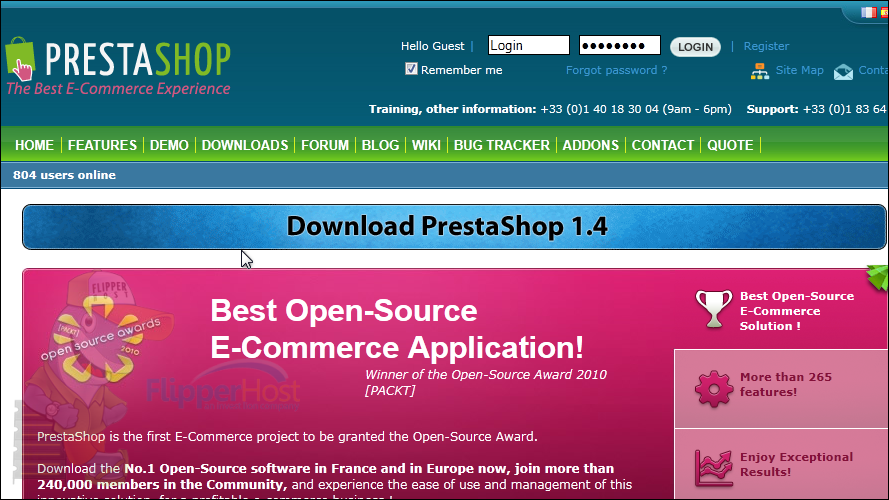Click Winner of the Open-Source Award 2010 text
The image size is (889, 500).
[485, 382]
